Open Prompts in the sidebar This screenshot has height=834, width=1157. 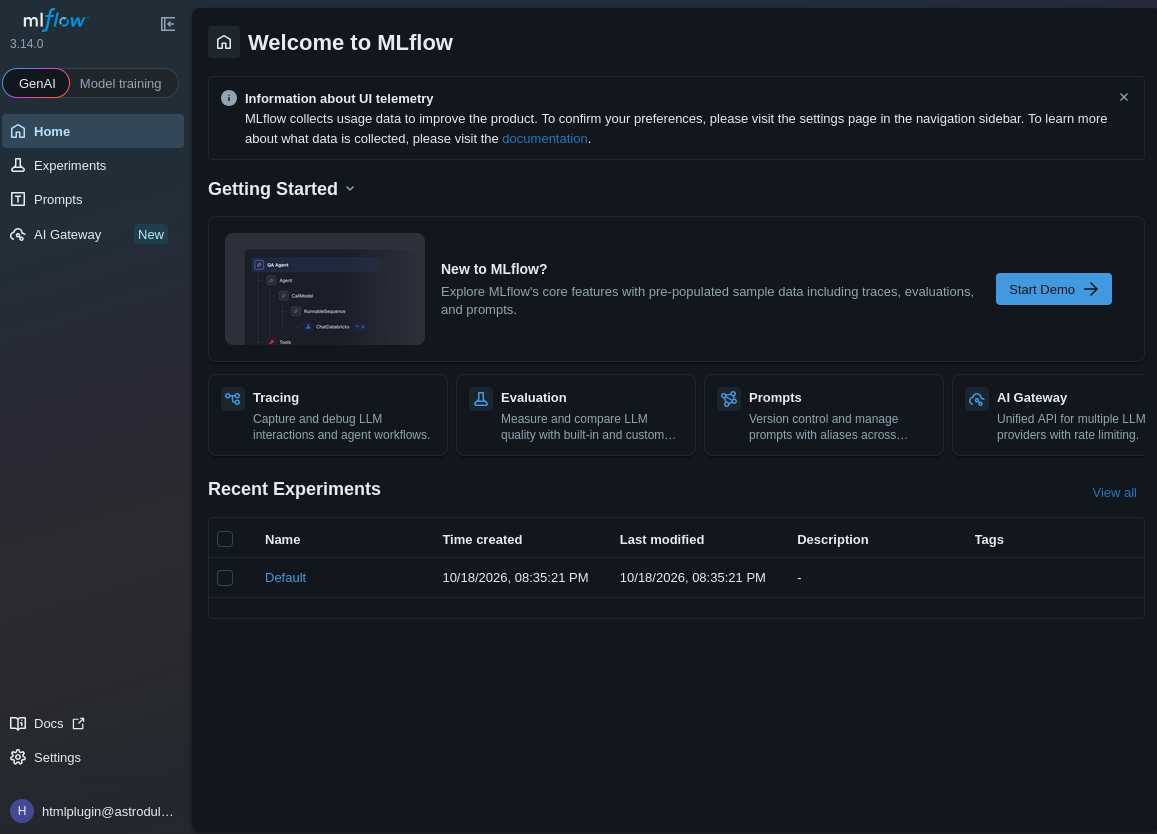93,199
